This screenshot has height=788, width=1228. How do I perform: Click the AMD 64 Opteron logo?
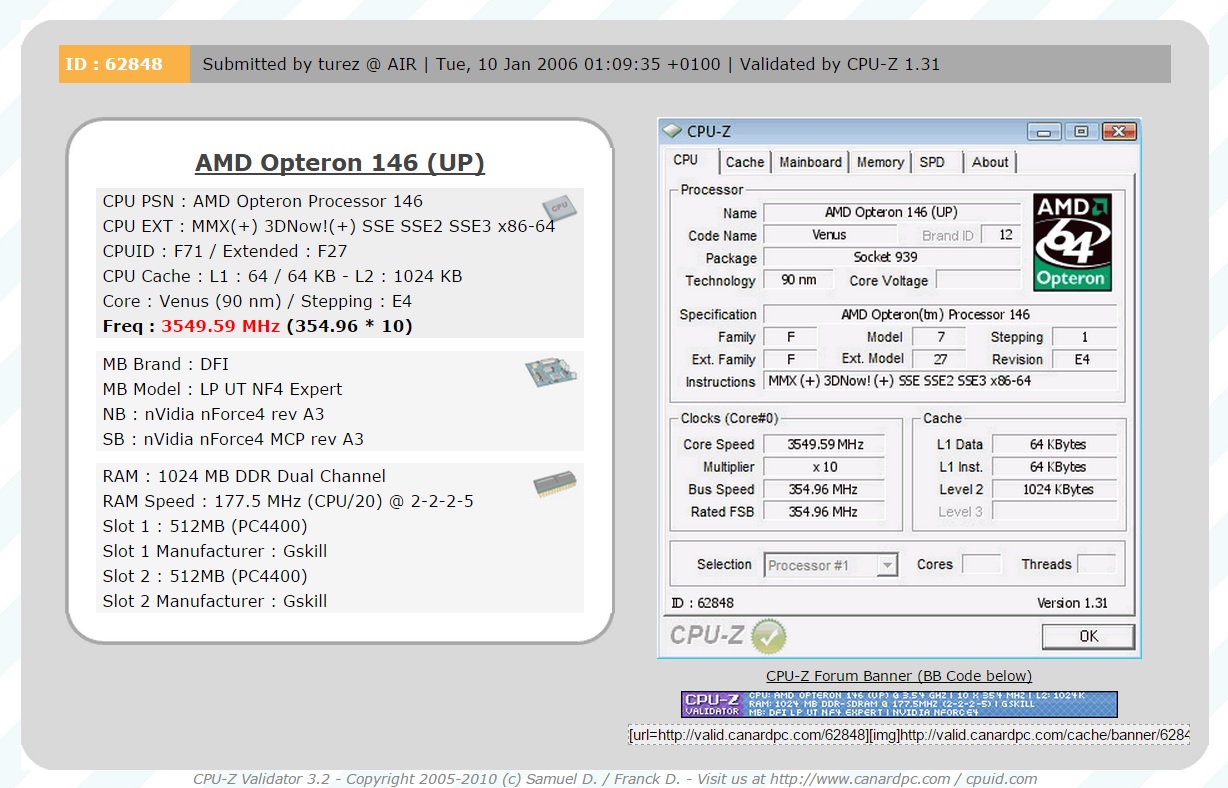click(x=1072, y=242)
